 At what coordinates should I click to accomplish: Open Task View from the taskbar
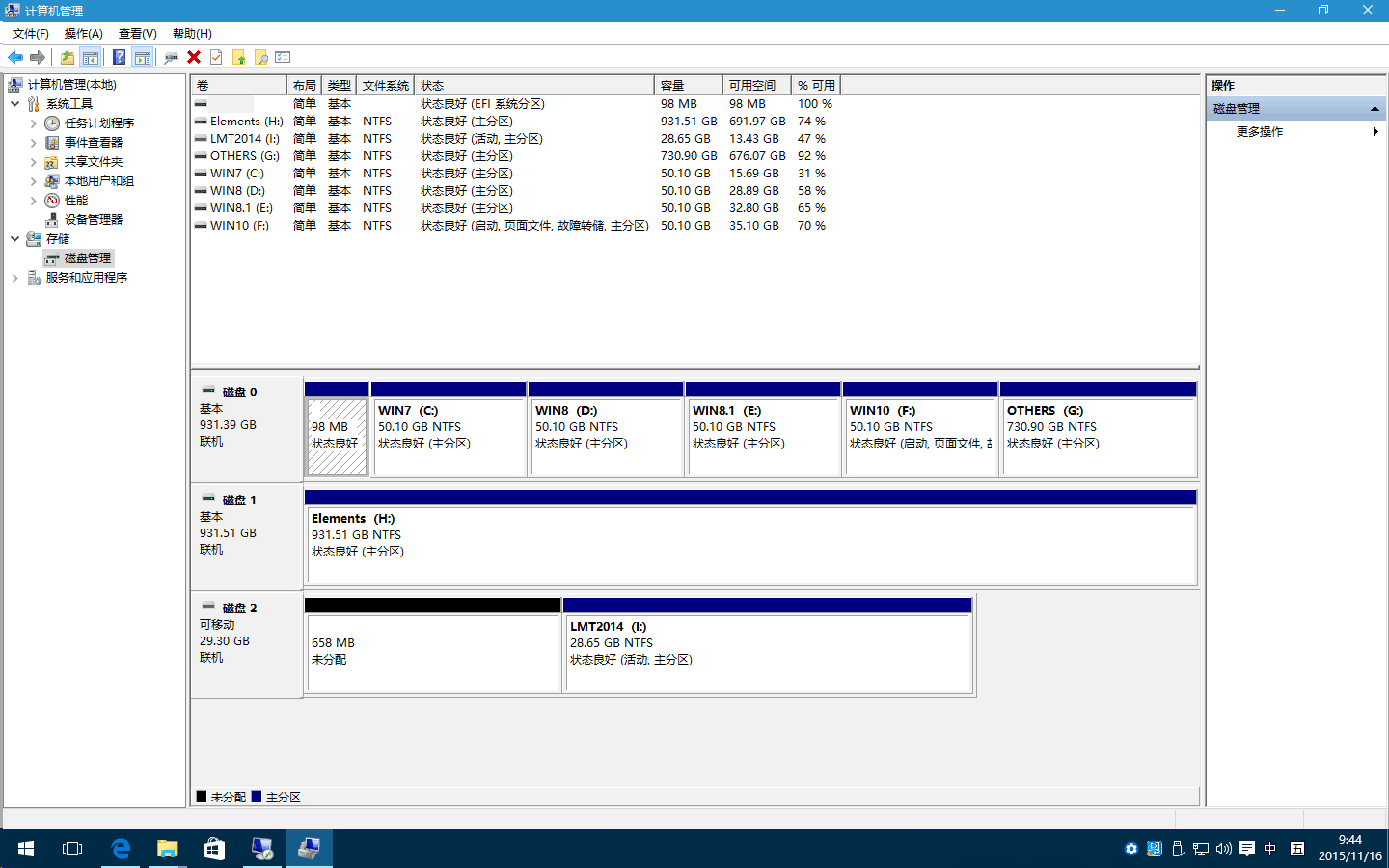(x=72, y=849)
